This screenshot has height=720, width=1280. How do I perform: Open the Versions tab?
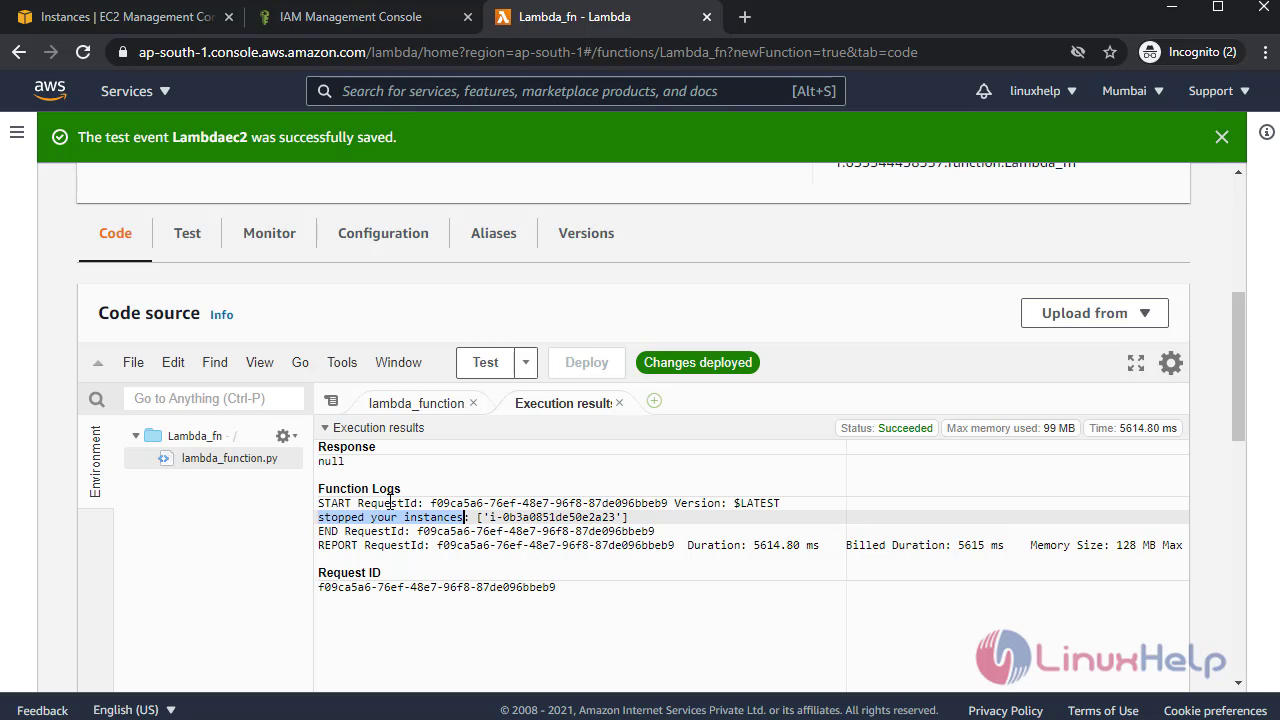(586, 233)
